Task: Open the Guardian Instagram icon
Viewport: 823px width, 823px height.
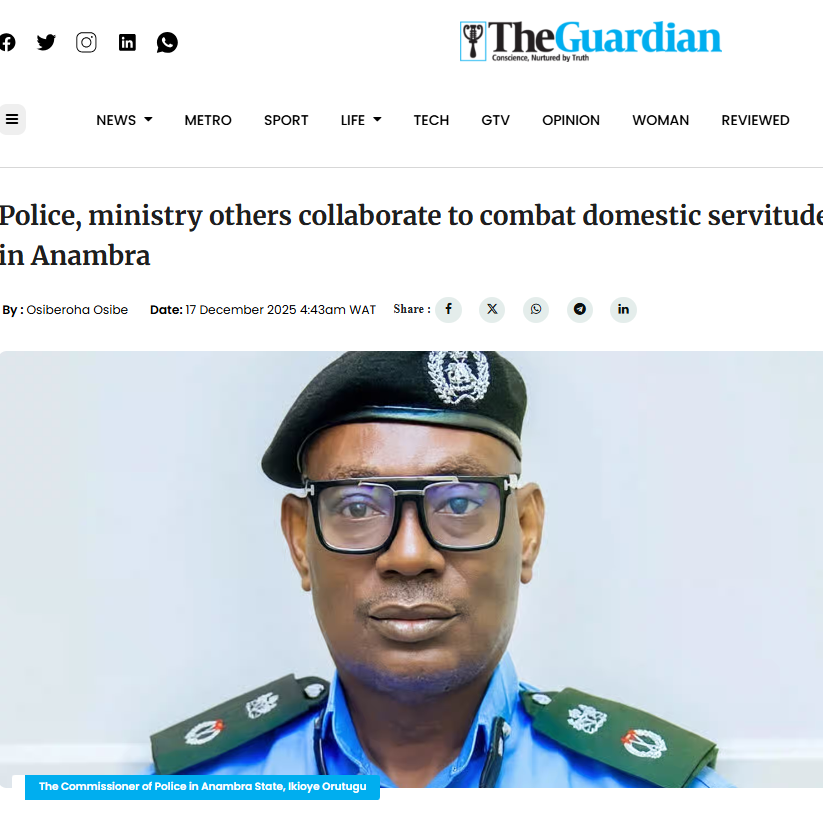Action: 86,43
